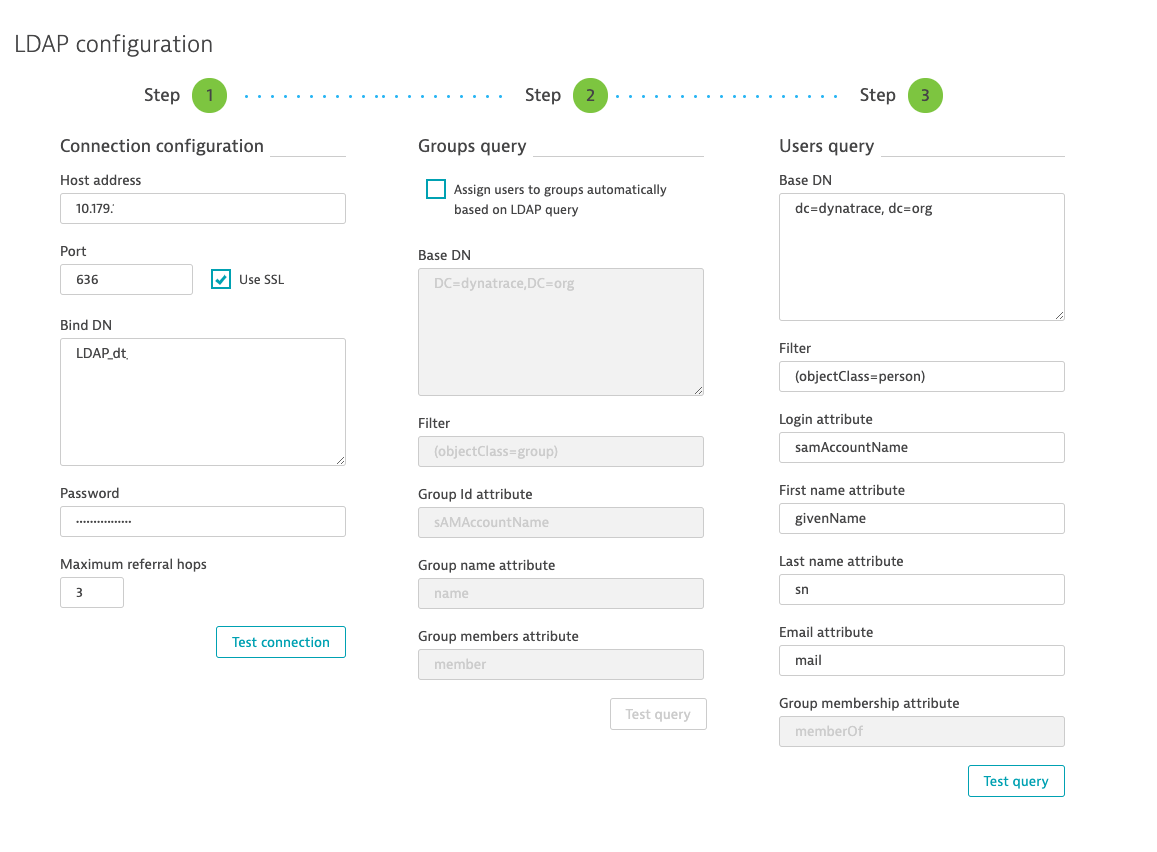Click the Groups query Base DN text area

[x=561, y=332]
